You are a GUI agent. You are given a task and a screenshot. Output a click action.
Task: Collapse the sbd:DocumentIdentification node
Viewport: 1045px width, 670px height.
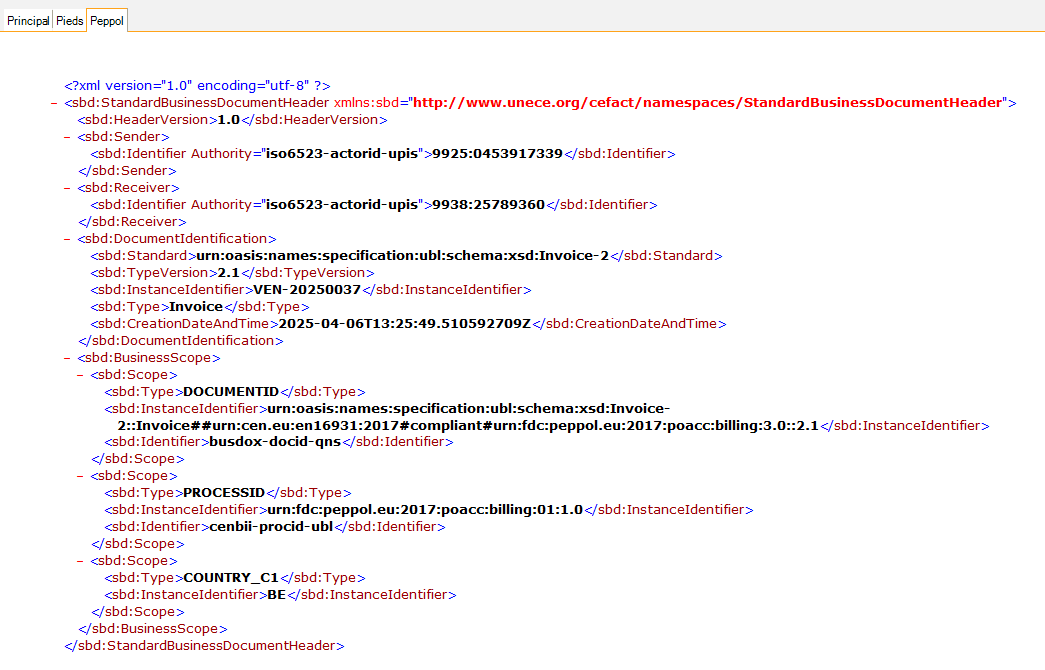67,239
